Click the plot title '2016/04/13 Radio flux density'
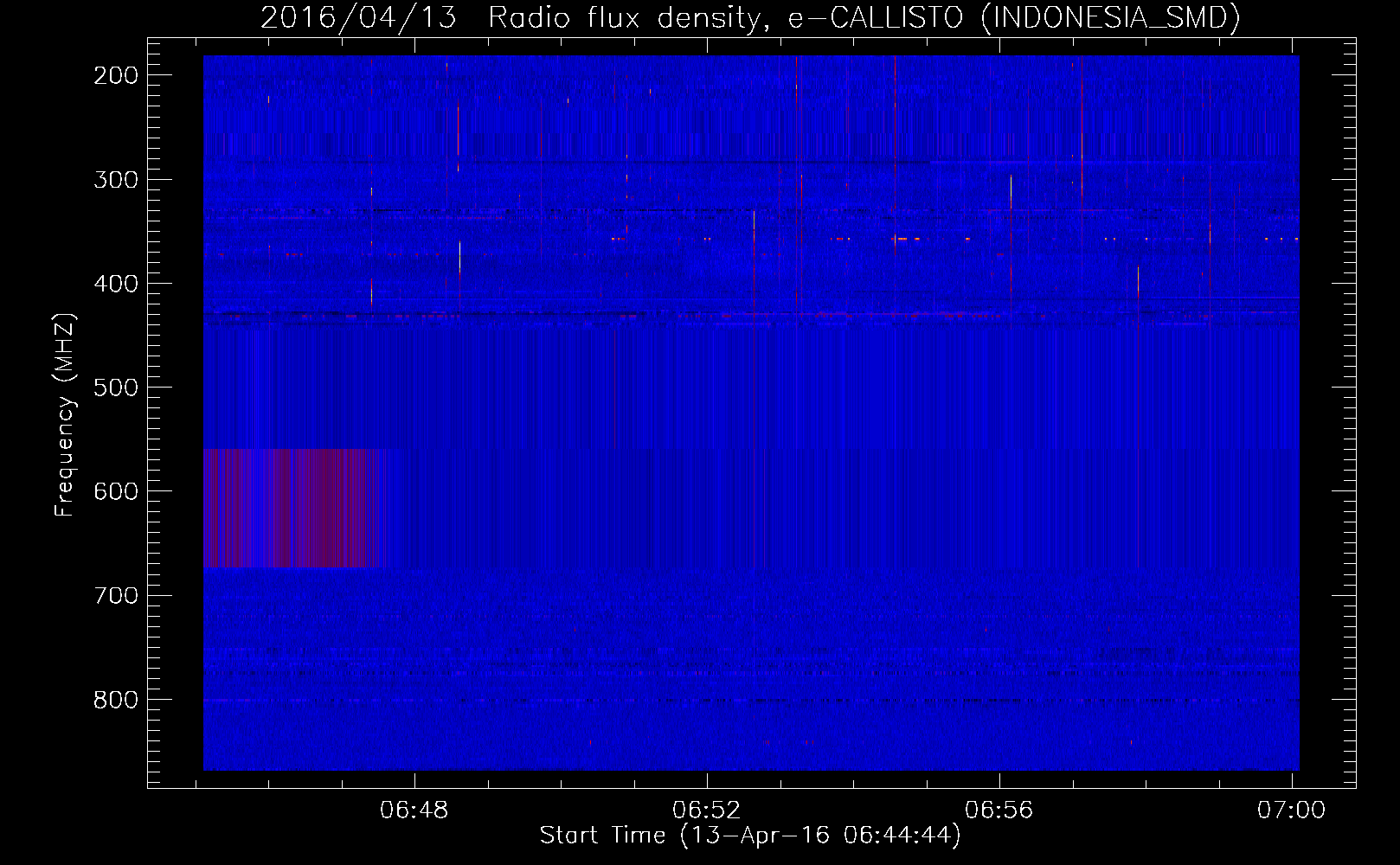 tap(750, 18)
